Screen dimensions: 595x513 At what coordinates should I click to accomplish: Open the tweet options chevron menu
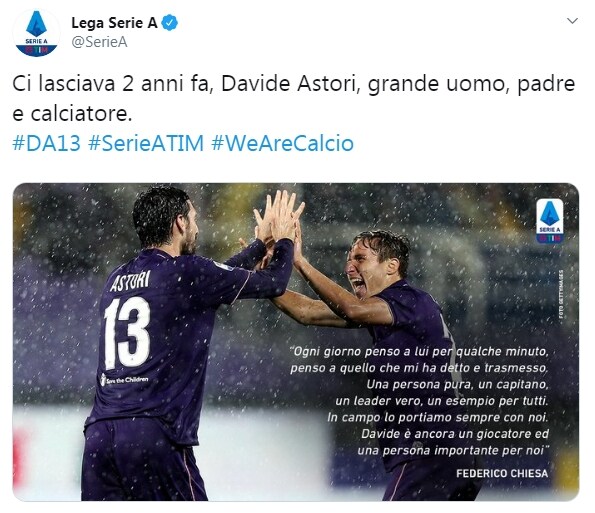(572, 21)
